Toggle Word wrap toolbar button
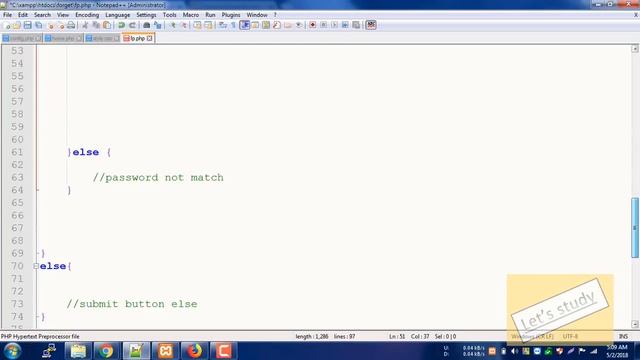The height and width of the screenshot is (360, 640). click(x=223, y=25)
